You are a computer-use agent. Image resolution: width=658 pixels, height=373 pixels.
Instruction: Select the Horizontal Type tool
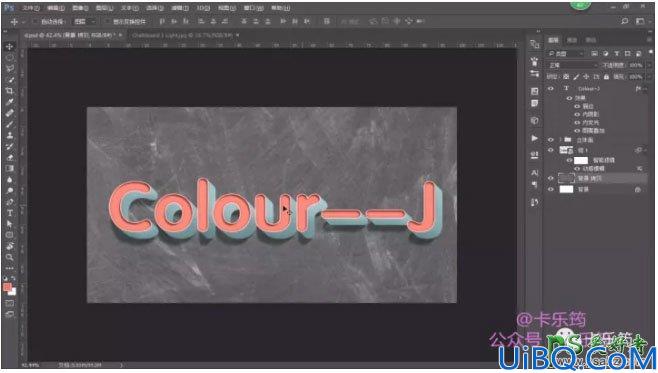(x=9, y=213)
